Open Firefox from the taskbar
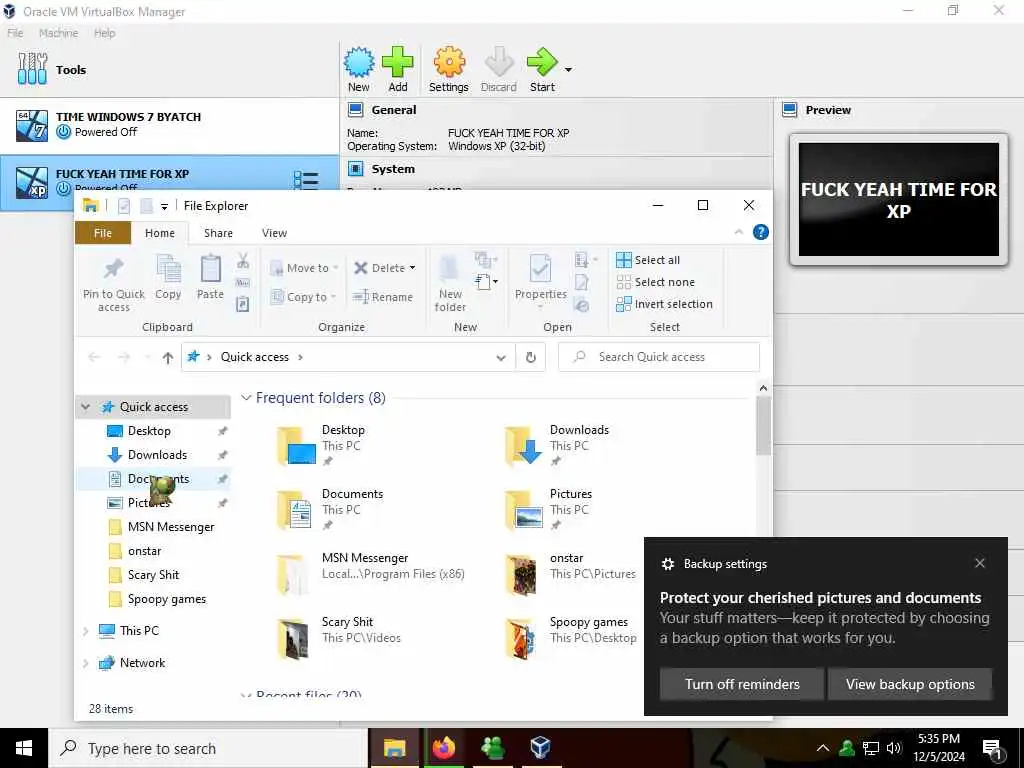The width and height of the screenshot is (1024, 768). click(443, 748)
